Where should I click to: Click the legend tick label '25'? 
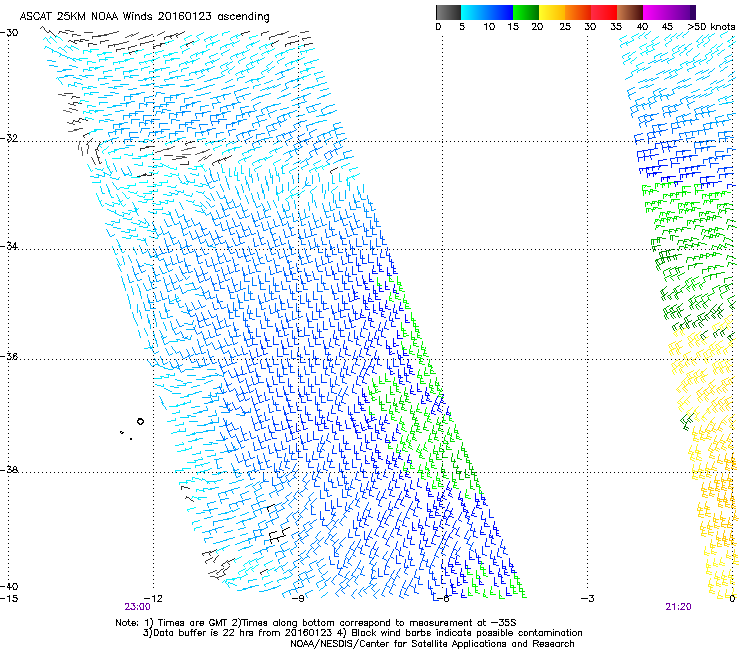(565, 27)
